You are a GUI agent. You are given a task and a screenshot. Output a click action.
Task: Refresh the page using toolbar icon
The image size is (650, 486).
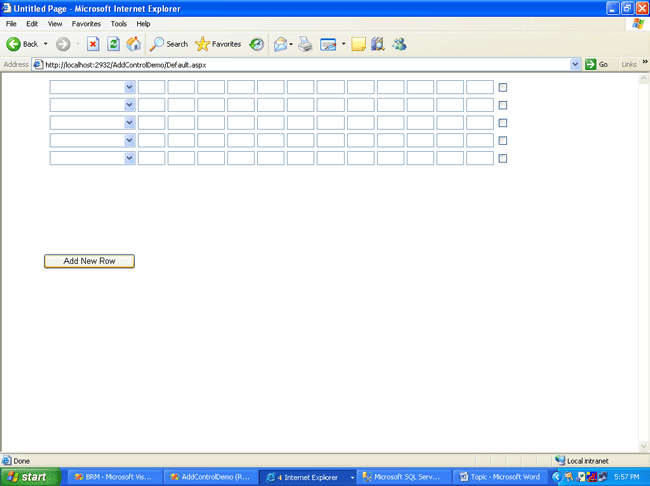113,44
